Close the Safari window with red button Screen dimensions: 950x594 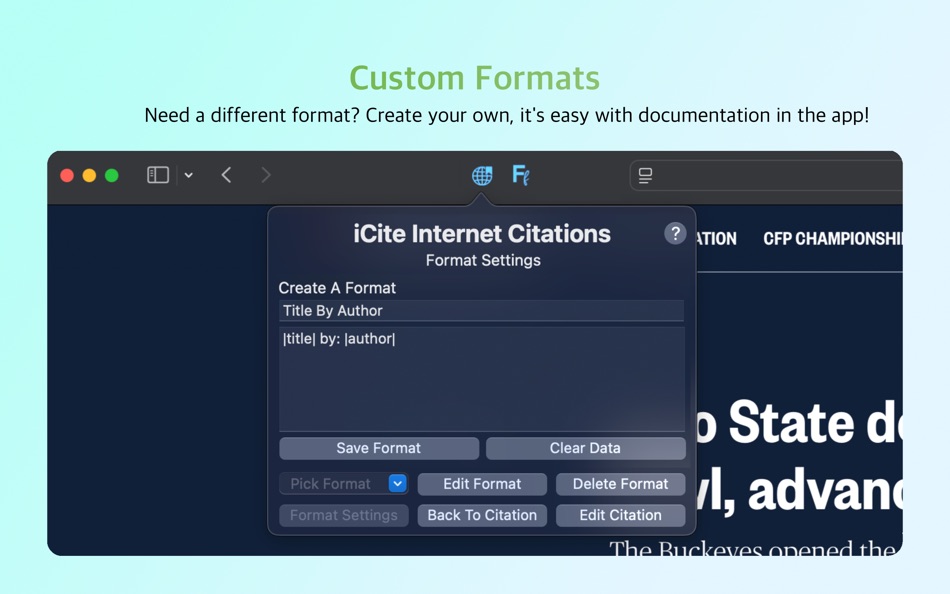coord(67,176)
